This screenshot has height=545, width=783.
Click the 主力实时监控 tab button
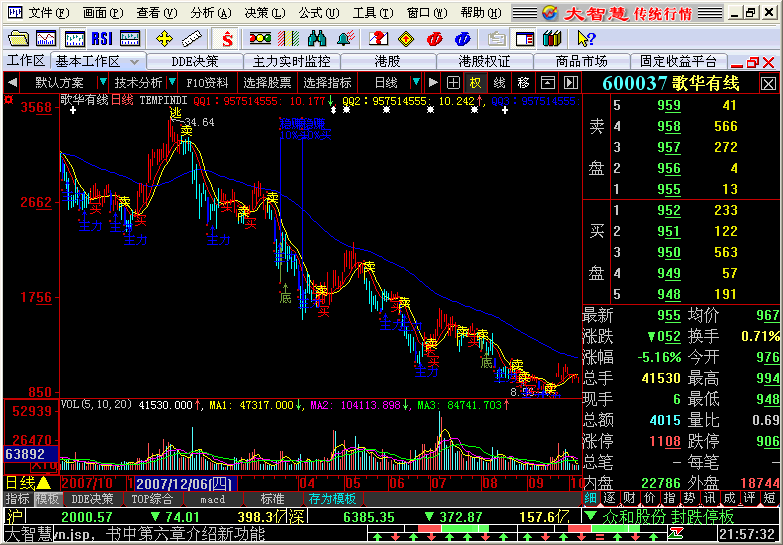(x=292, y=61)
